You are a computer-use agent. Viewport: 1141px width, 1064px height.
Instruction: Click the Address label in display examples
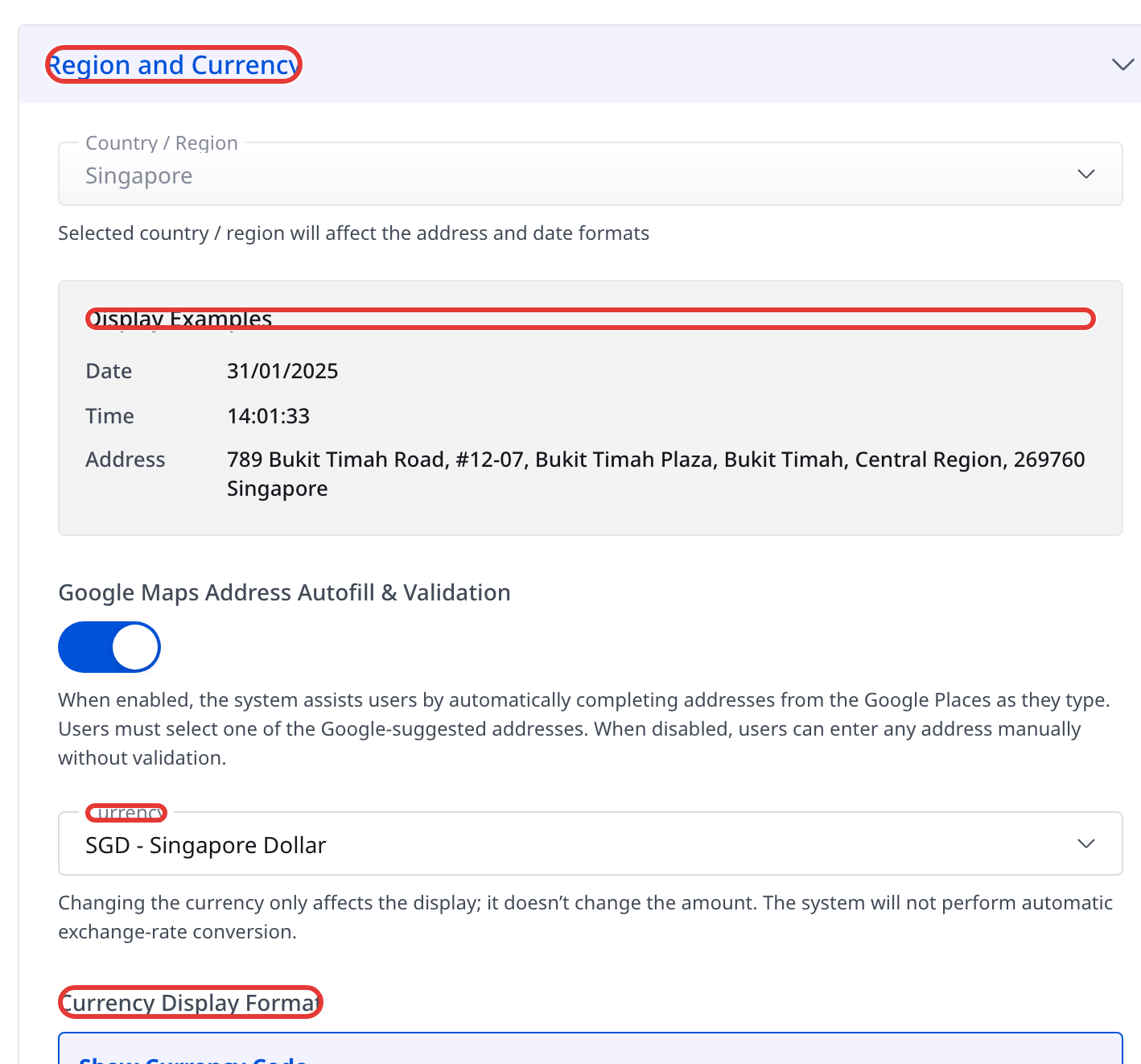tap(126, 460)
